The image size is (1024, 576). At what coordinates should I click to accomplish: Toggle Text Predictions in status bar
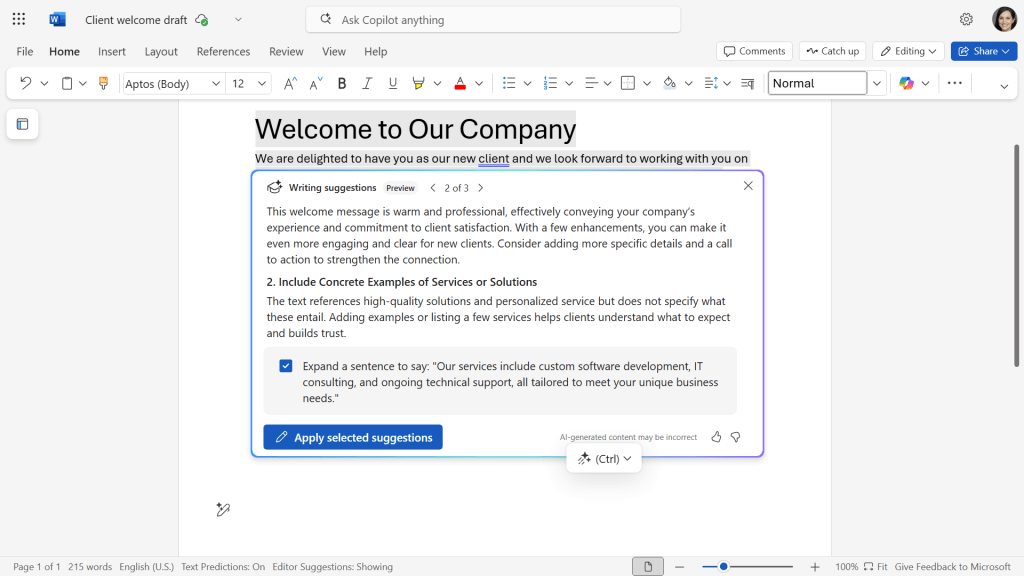(x=222, y=566)
